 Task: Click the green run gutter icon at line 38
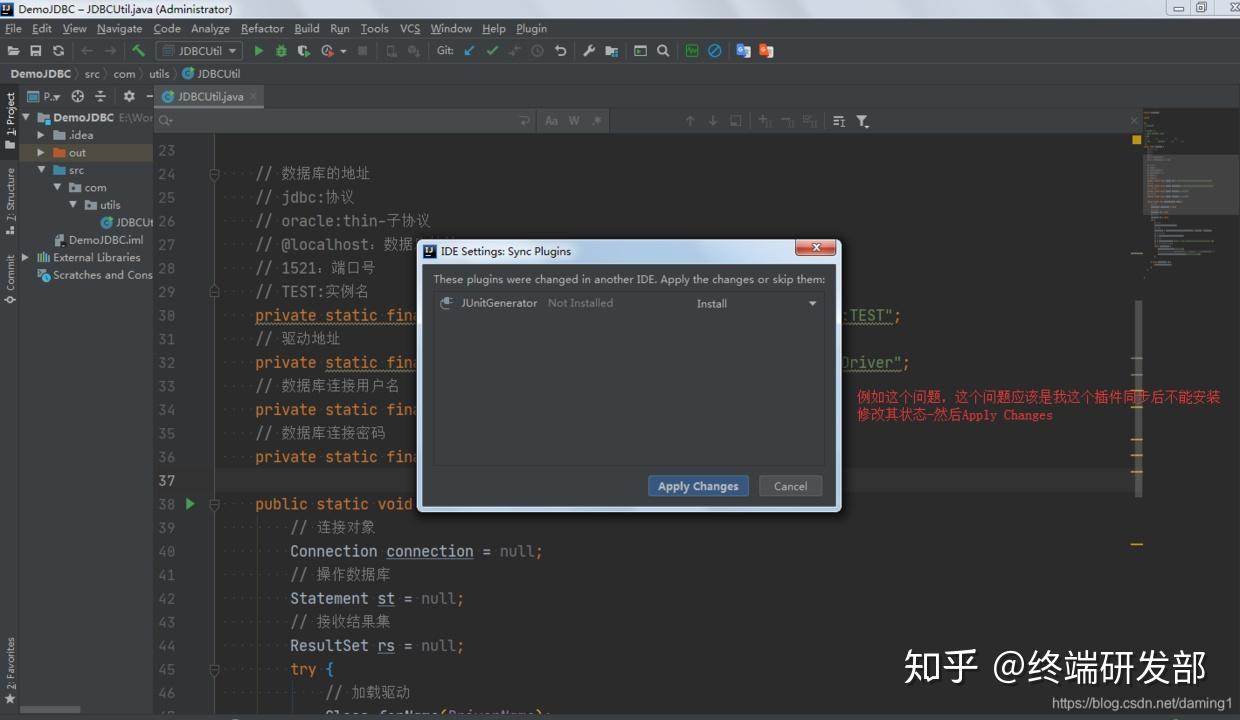point(190,504)
